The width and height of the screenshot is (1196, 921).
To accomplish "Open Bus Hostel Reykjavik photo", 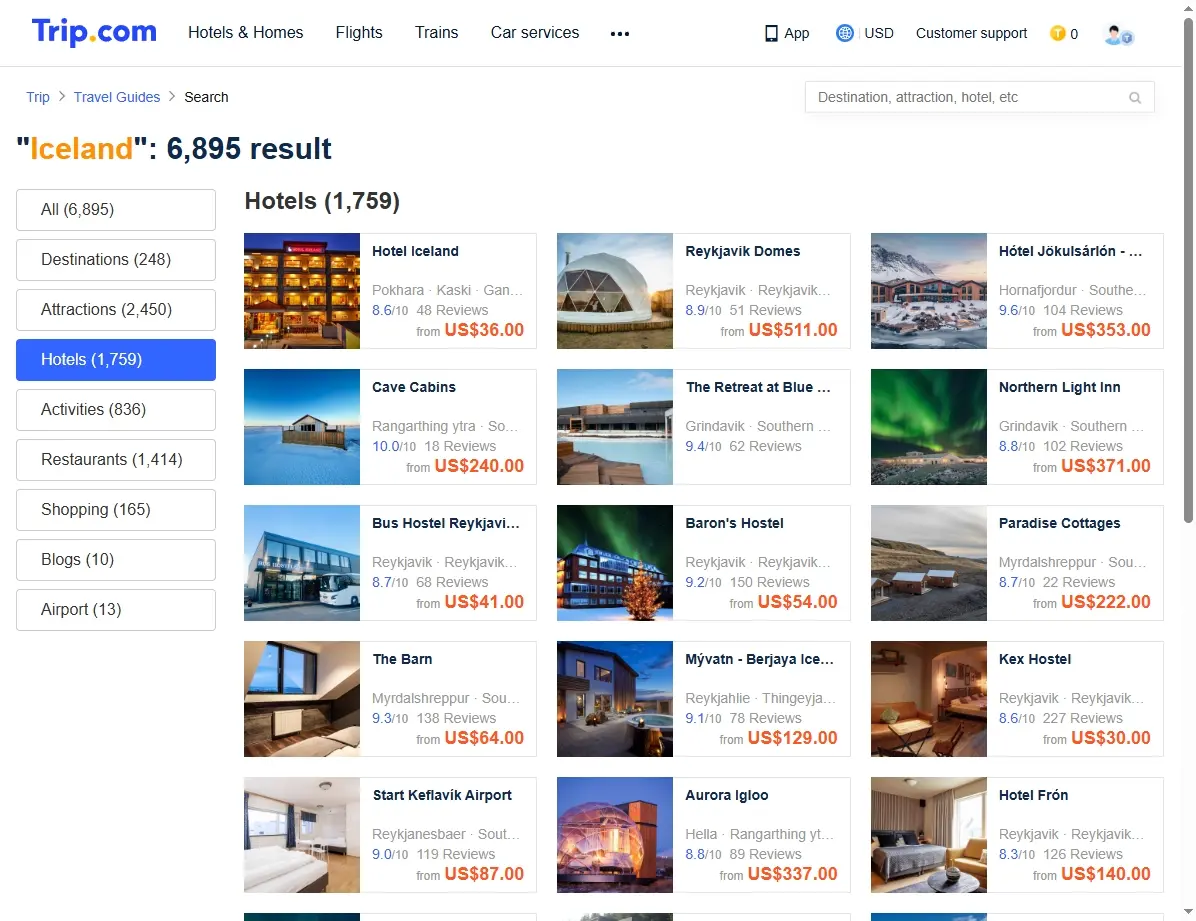I will tap(302, 562).
